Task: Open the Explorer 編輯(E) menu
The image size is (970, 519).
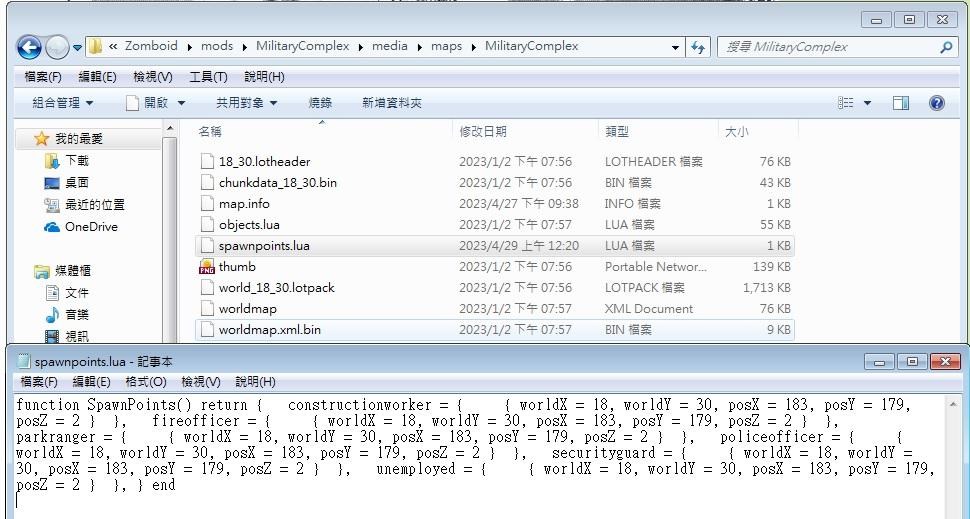Action: click(x=97, y=77)
